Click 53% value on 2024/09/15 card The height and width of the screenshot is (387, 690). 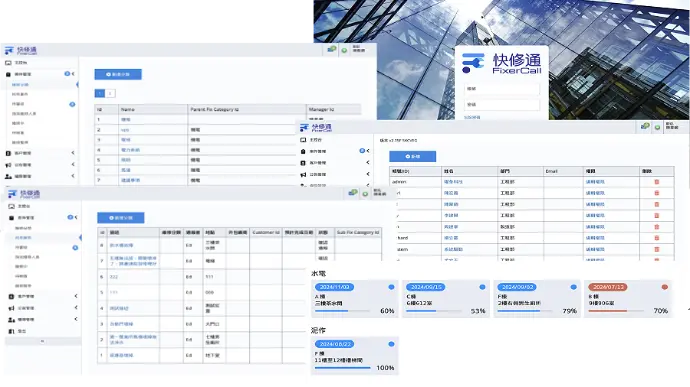pos(478,311)
